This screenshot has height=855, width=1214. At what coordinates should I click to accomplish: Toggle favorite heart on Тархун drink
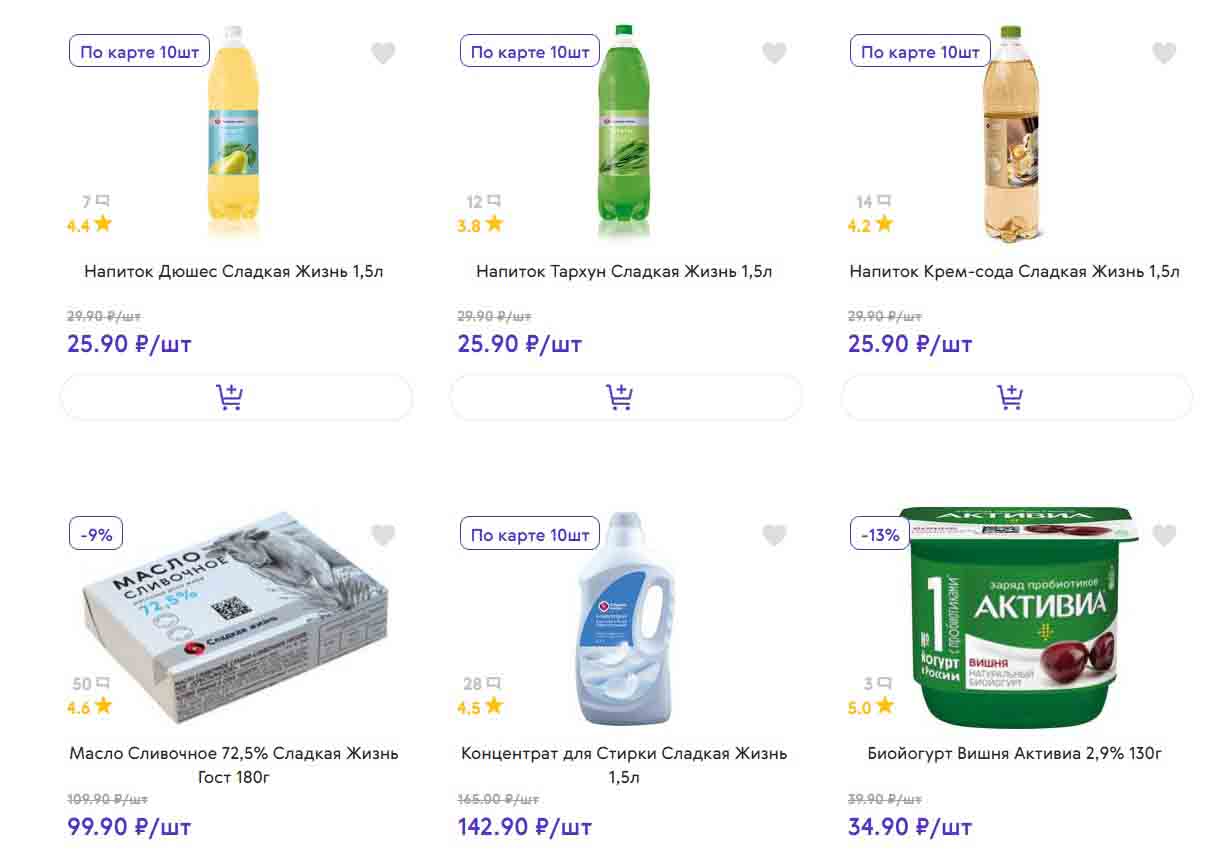click(774, 53)
